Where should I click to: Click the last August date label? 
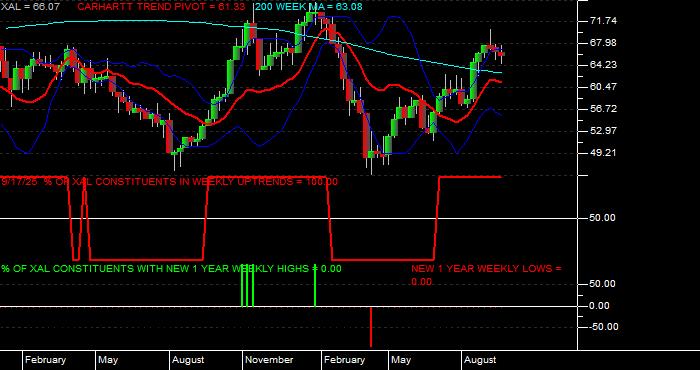480,360
